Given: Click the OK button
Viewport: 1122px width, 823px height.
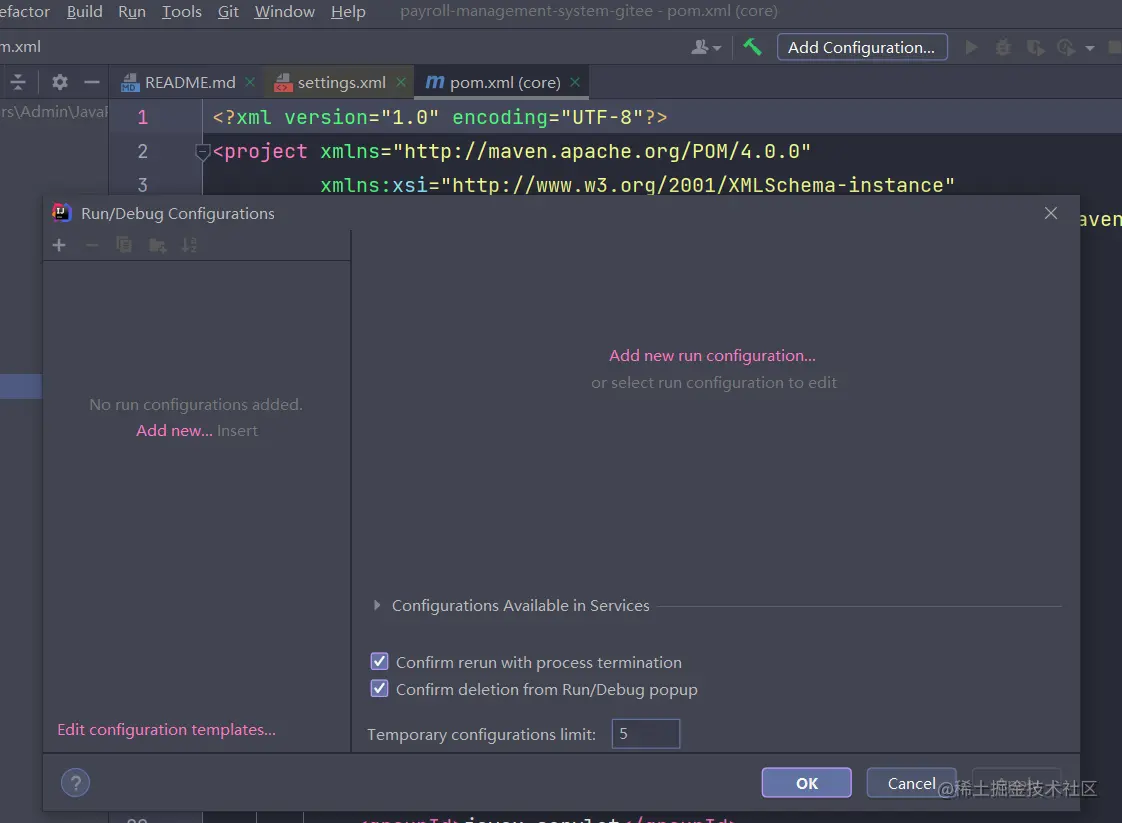Looking at the screenshot, I should point(806,783).
